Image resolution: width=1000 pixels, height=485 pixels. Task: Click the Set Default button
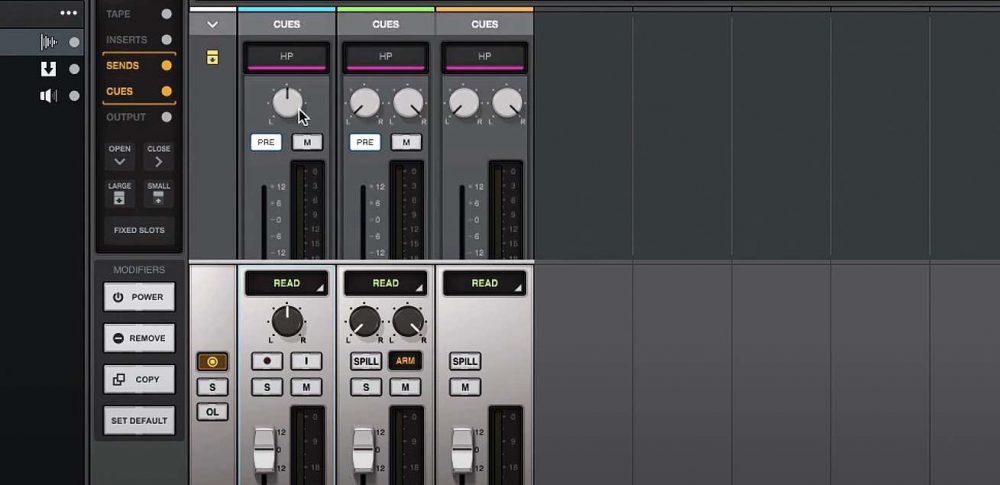pos(139,420)
